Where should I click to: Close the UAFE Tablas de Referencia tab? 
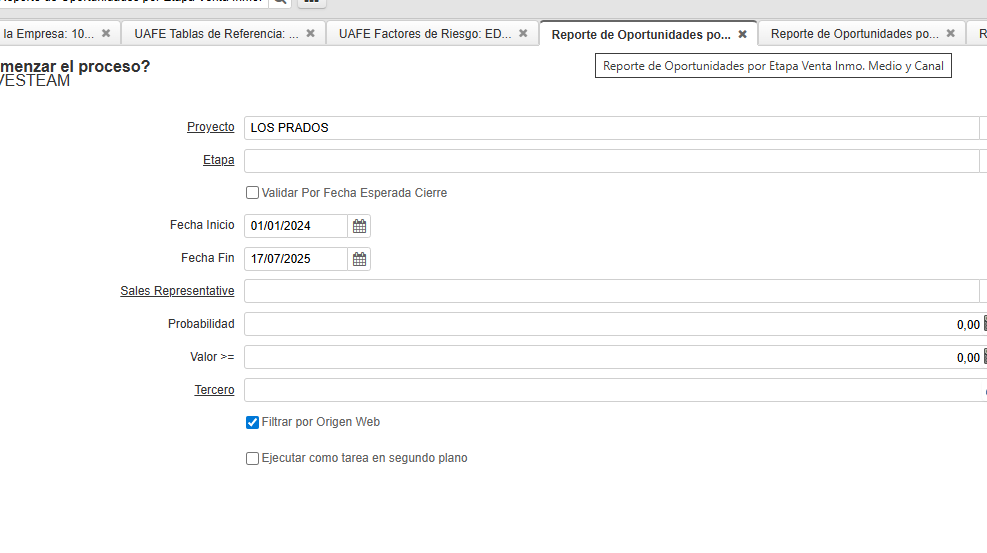310,33
